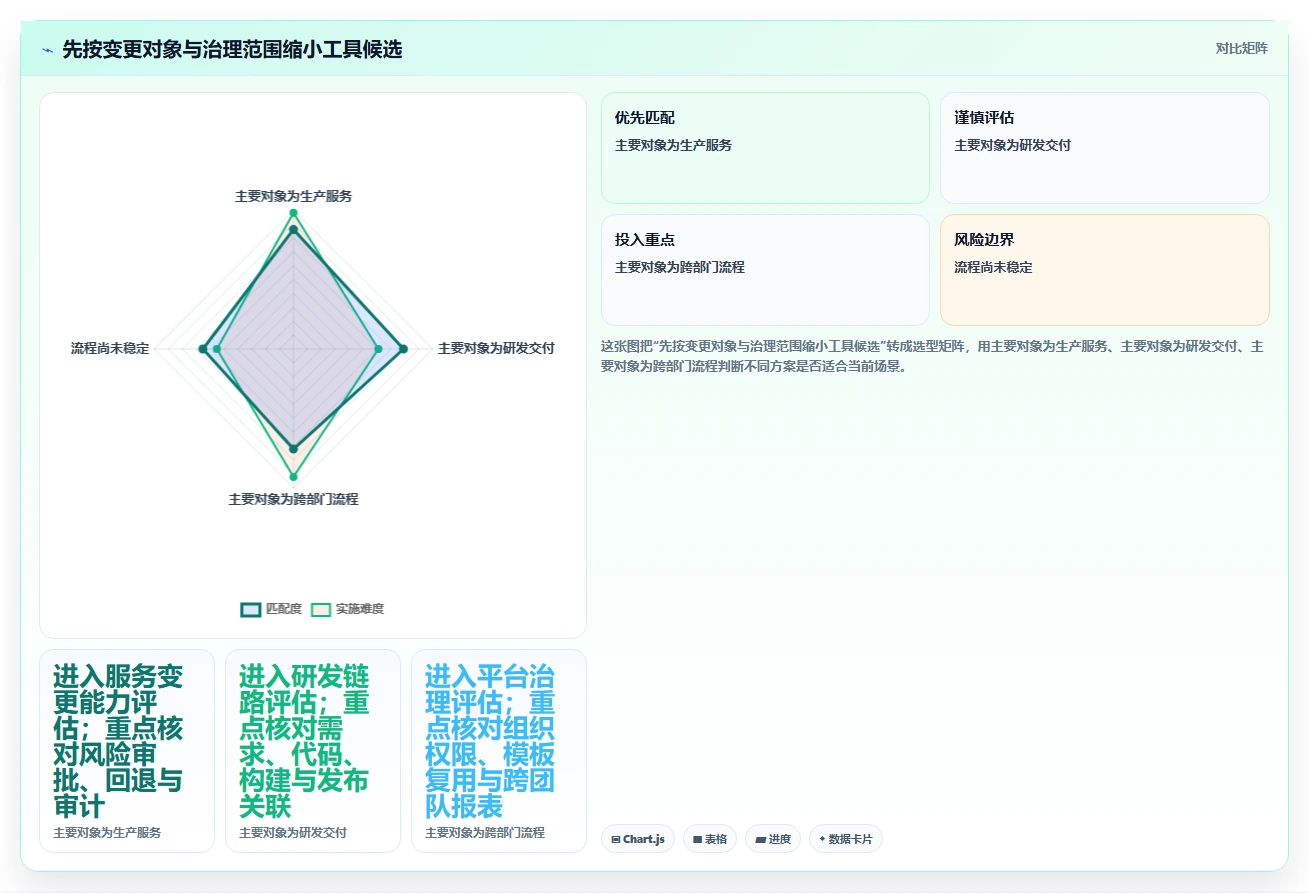The height and width of the screenshot is (893, 1309).
Task: Select the 数据卡片 tag chip
Action: point(846,839)
